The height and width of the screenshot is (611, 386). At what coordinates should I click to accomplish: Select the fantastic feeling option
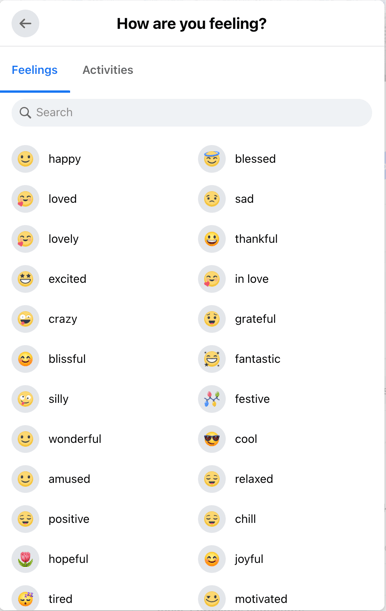pos(284,359)
